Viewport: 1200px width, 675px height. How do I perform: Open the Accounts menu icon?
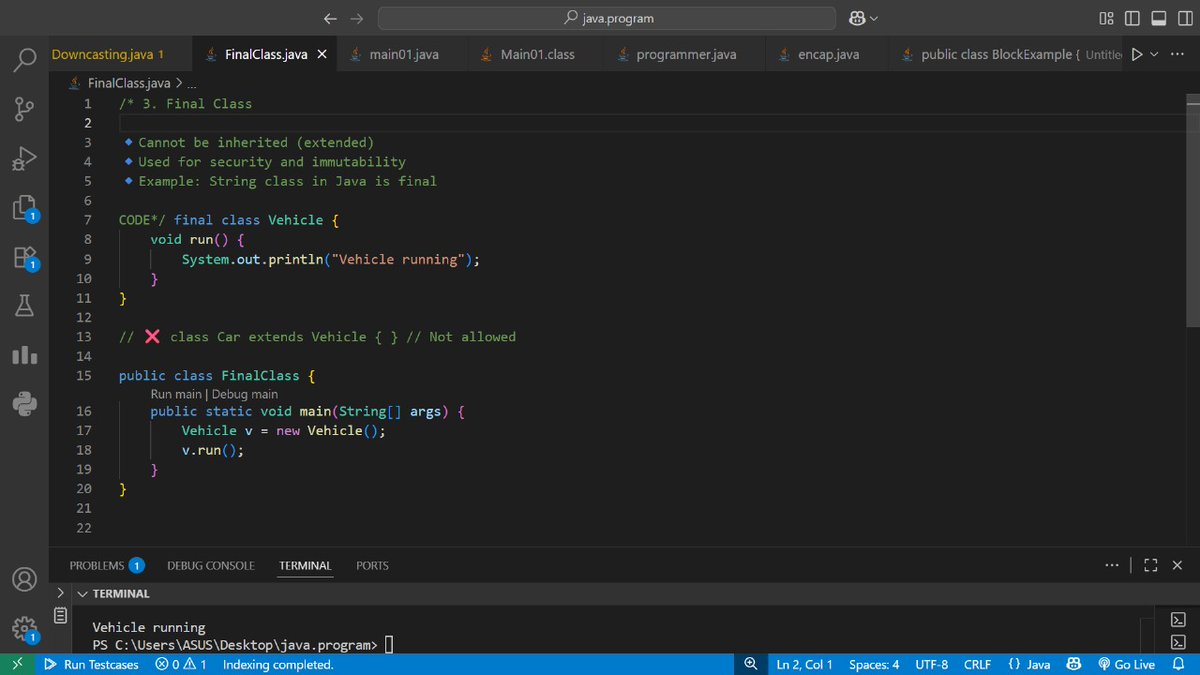[25, 579]
